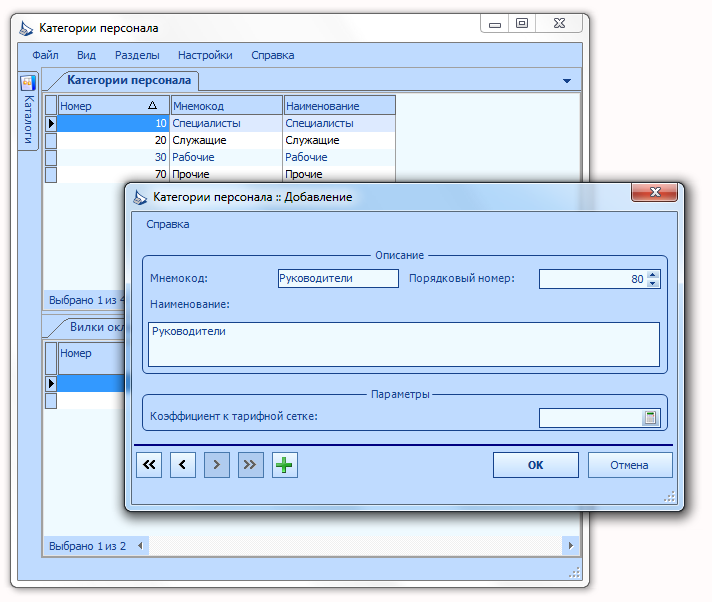Select row marker for Служащие row

(51, 140)
